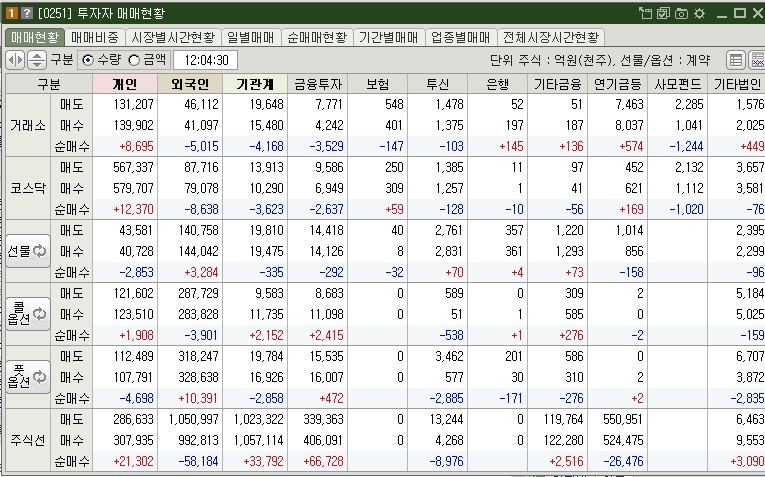Click the 주식선 외국인 net value -58,184

[x=198, y=460]
